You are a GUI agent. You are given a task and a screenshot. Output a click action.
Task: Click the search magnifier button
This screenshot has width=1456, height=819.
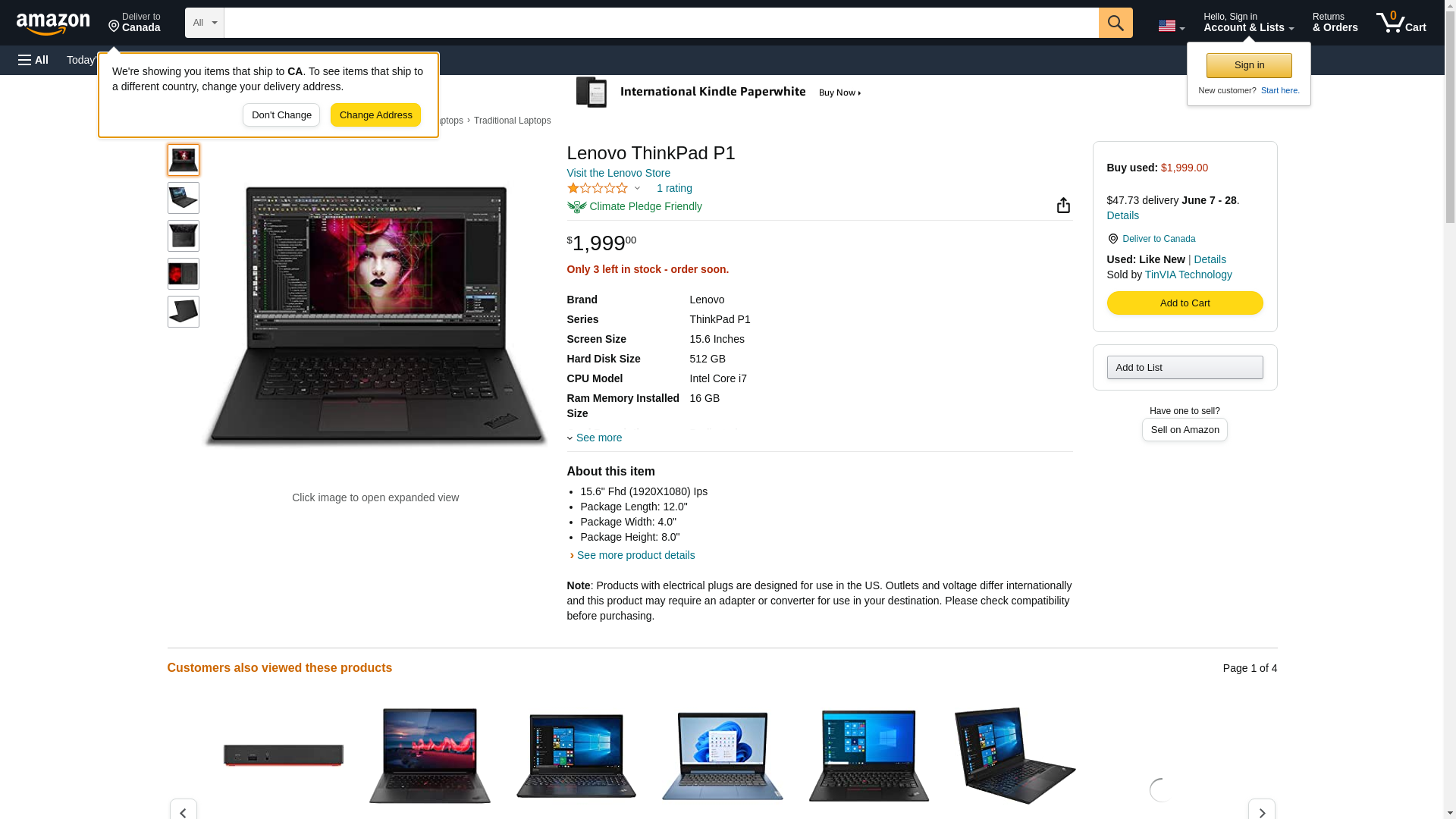[1115, 23]
